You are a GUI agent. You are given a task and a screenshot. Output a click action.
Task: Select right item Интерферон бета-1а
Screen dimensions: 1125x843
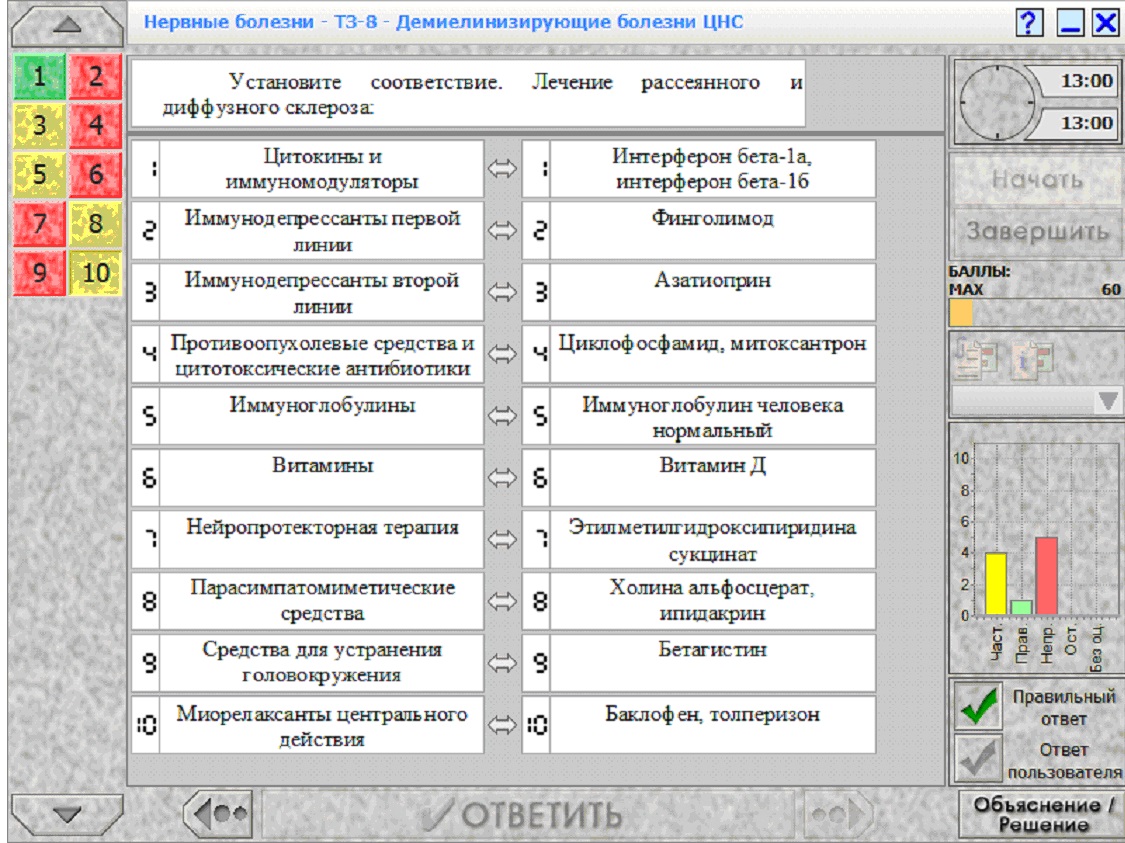click(x=712, y=169)
